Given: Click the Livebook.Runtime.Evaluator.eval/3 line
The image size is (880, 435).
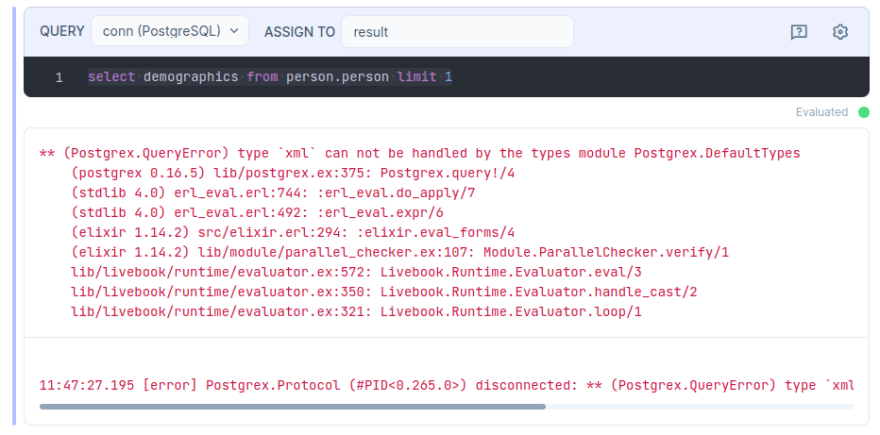Looking at the screenshot, I should (x=356, y=272).
